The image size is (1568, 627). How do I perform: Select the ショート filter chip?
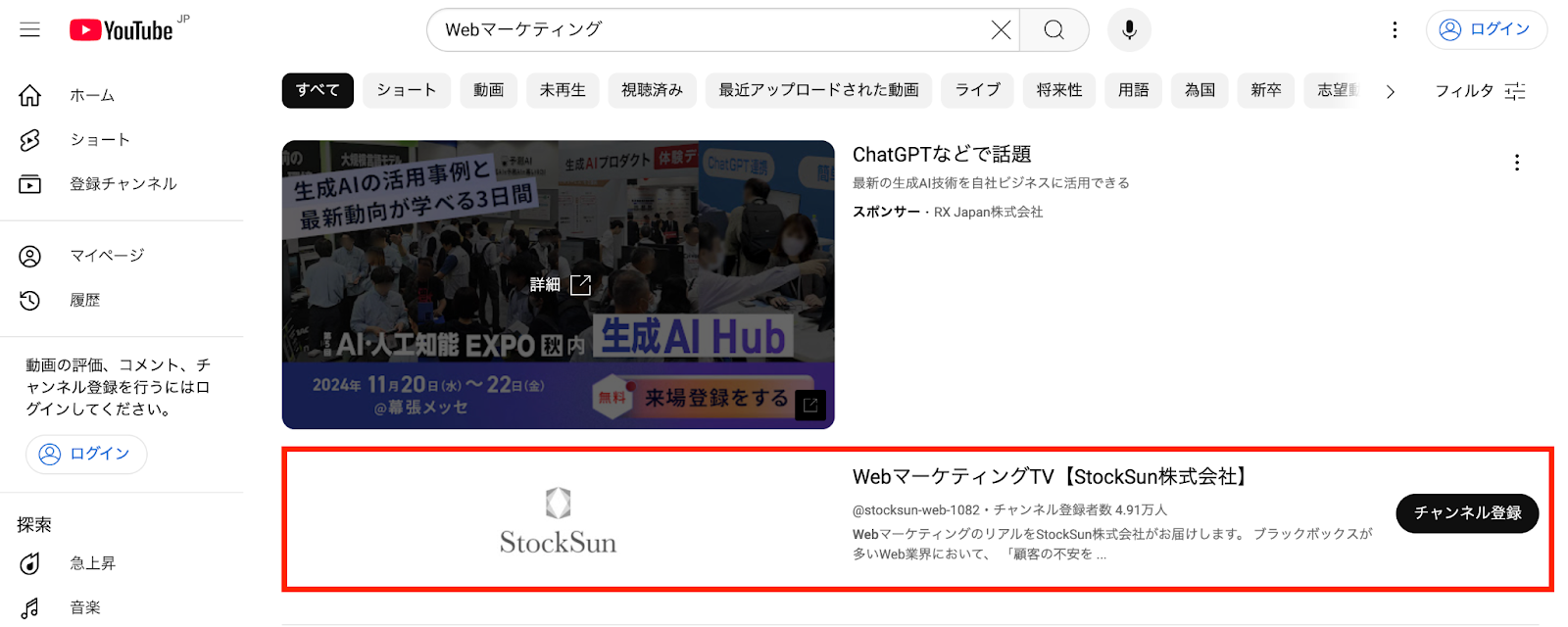point(406,90)
